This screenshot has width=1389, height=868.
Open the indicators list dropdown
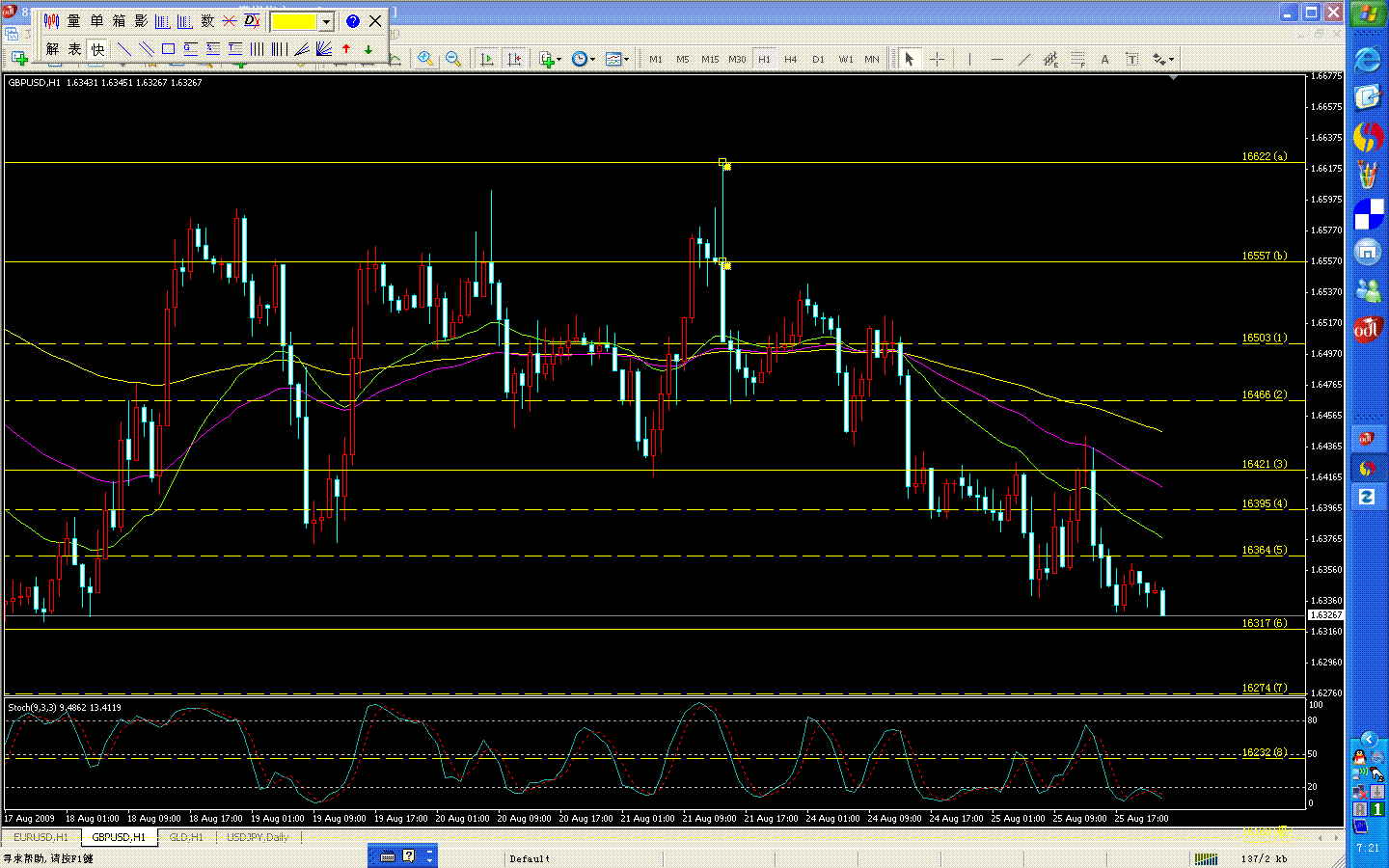click(x=550, y=59)
